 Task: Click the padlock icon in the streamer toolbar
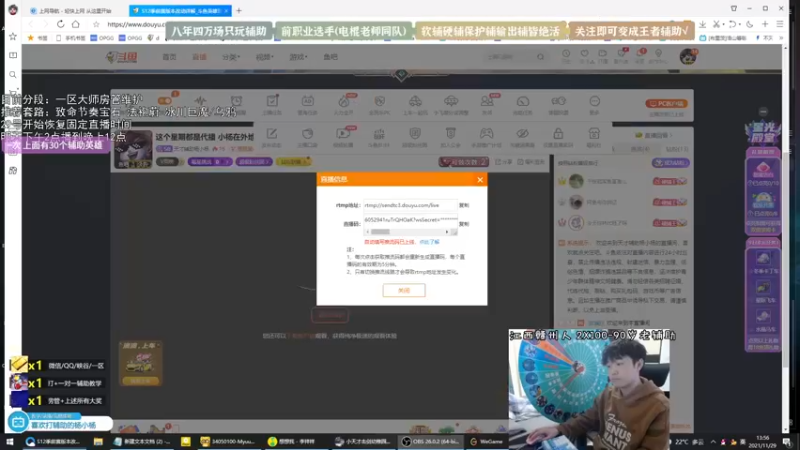coord(558,134)
